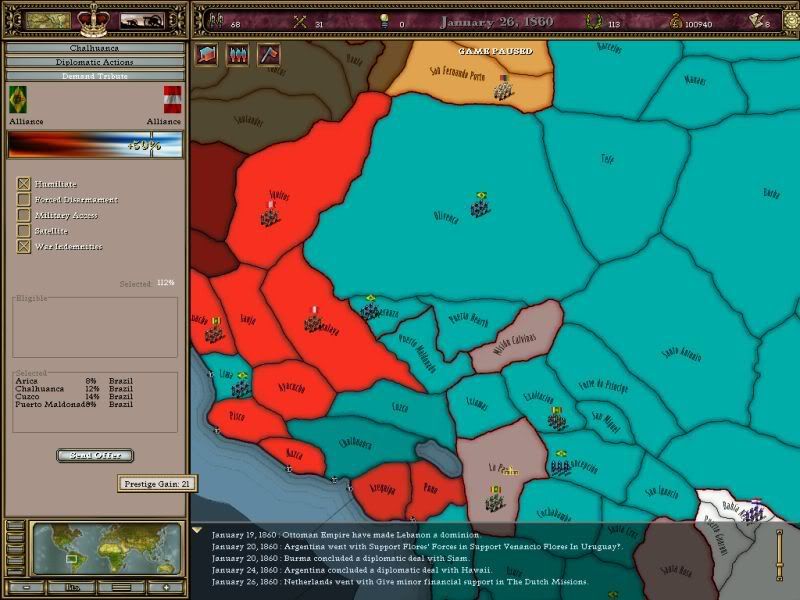This screenshot has width=800, height=600.
Task: Enable the Forced Disarmament checkbox
Action: (x=24, y=200)
